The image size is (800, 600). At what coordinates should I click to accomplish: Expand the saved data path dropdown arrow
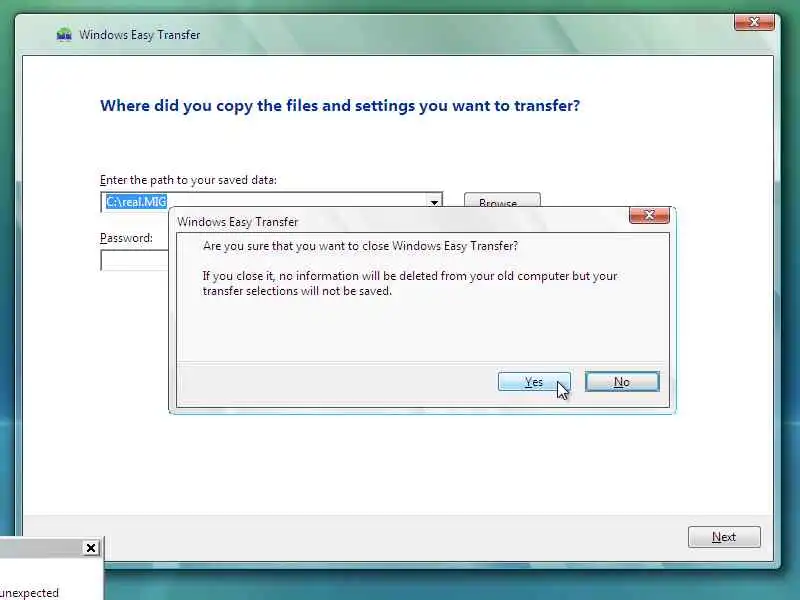pyautogui.click(x=434, y=201)
